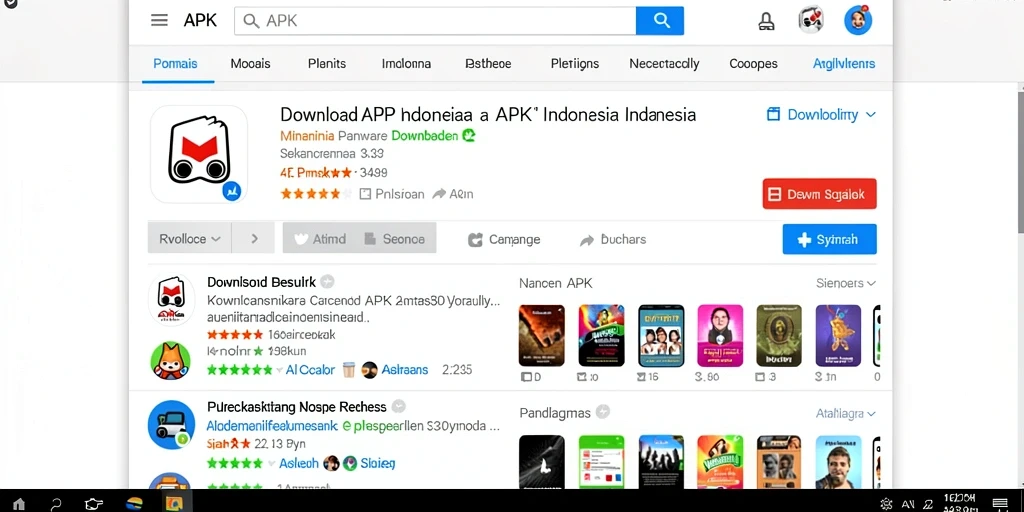Click the red Dewm Sajalok button

(820, 194)
